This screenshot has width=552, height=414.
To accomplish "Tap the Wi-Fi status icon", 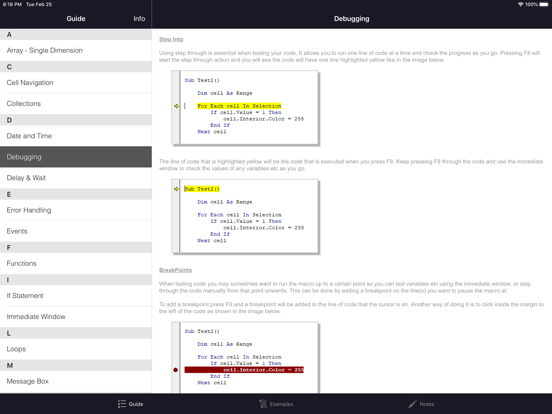I will coord(520,4).
